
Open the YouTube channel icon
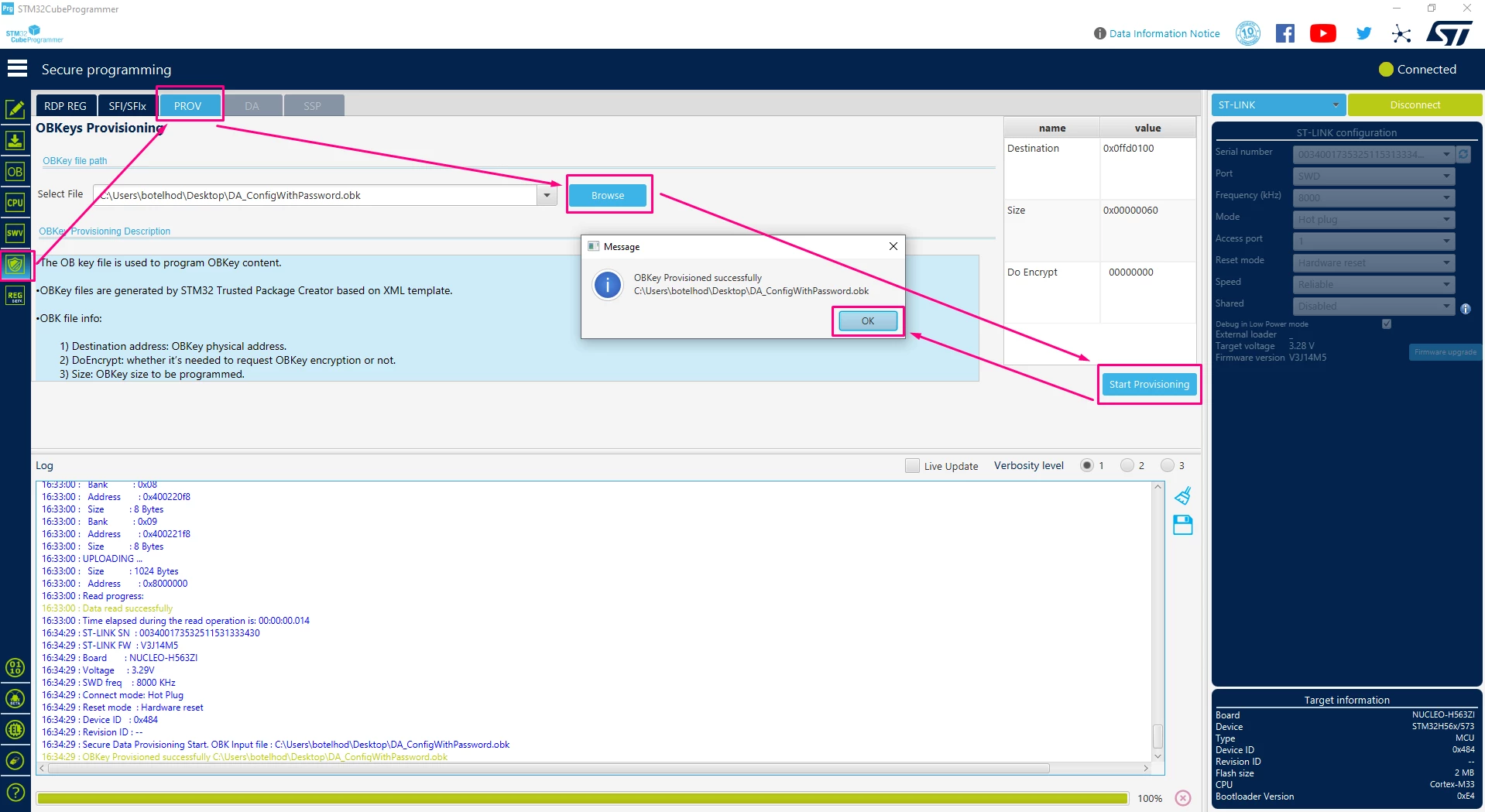pyautogui.click(x=1323, y=33)
